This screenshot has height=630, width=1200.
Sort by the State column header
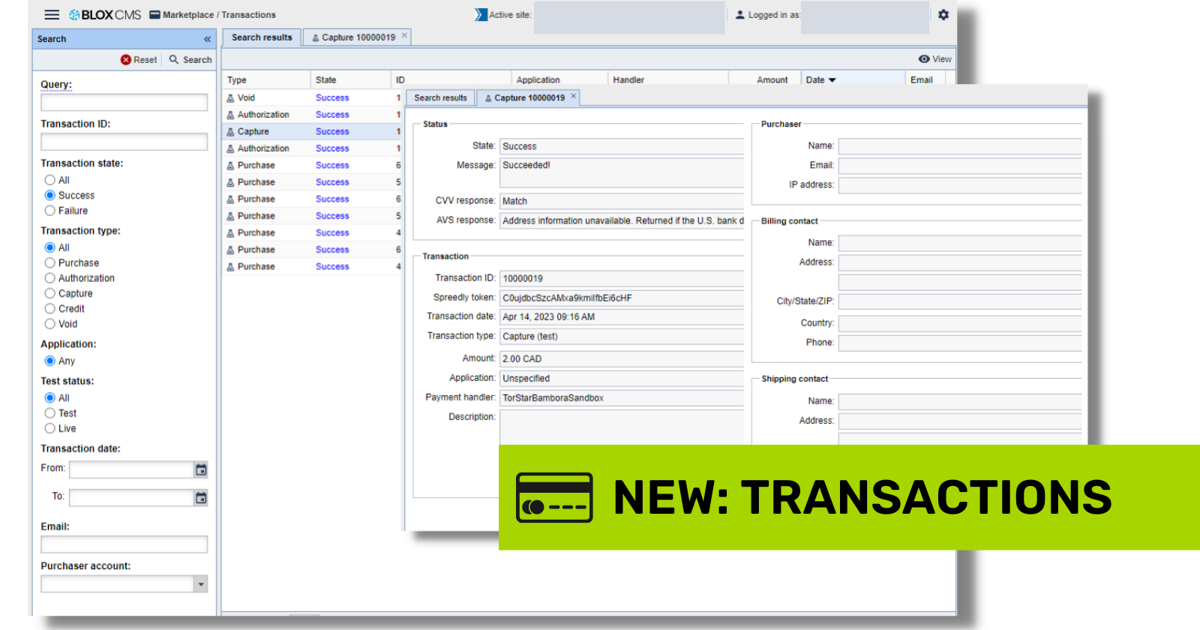click(350, 80)
